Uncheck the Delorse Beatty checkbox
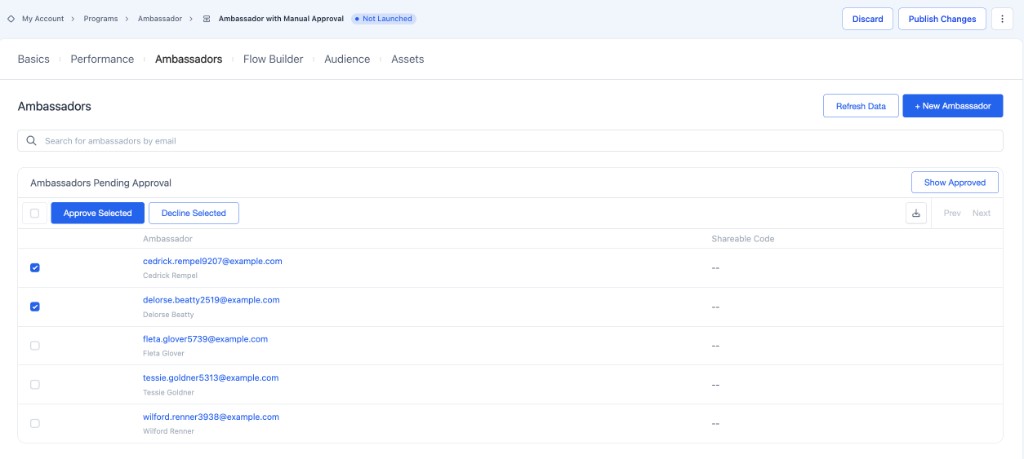This screenshot has height=459, width=1024. pos(35,307)
